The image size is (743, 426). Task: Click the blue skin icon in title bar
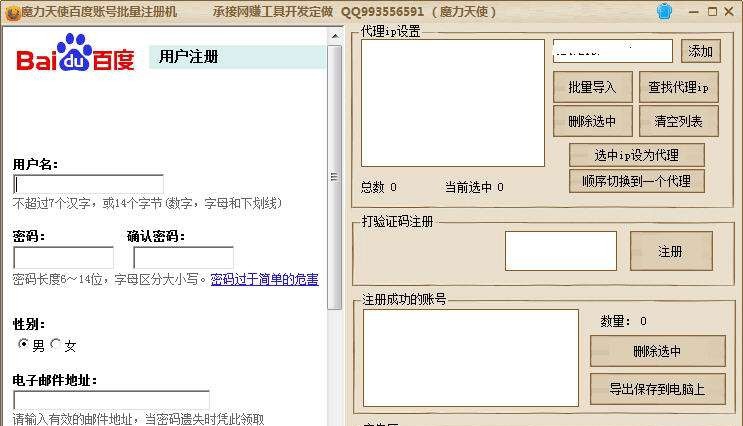pos(664,11)
